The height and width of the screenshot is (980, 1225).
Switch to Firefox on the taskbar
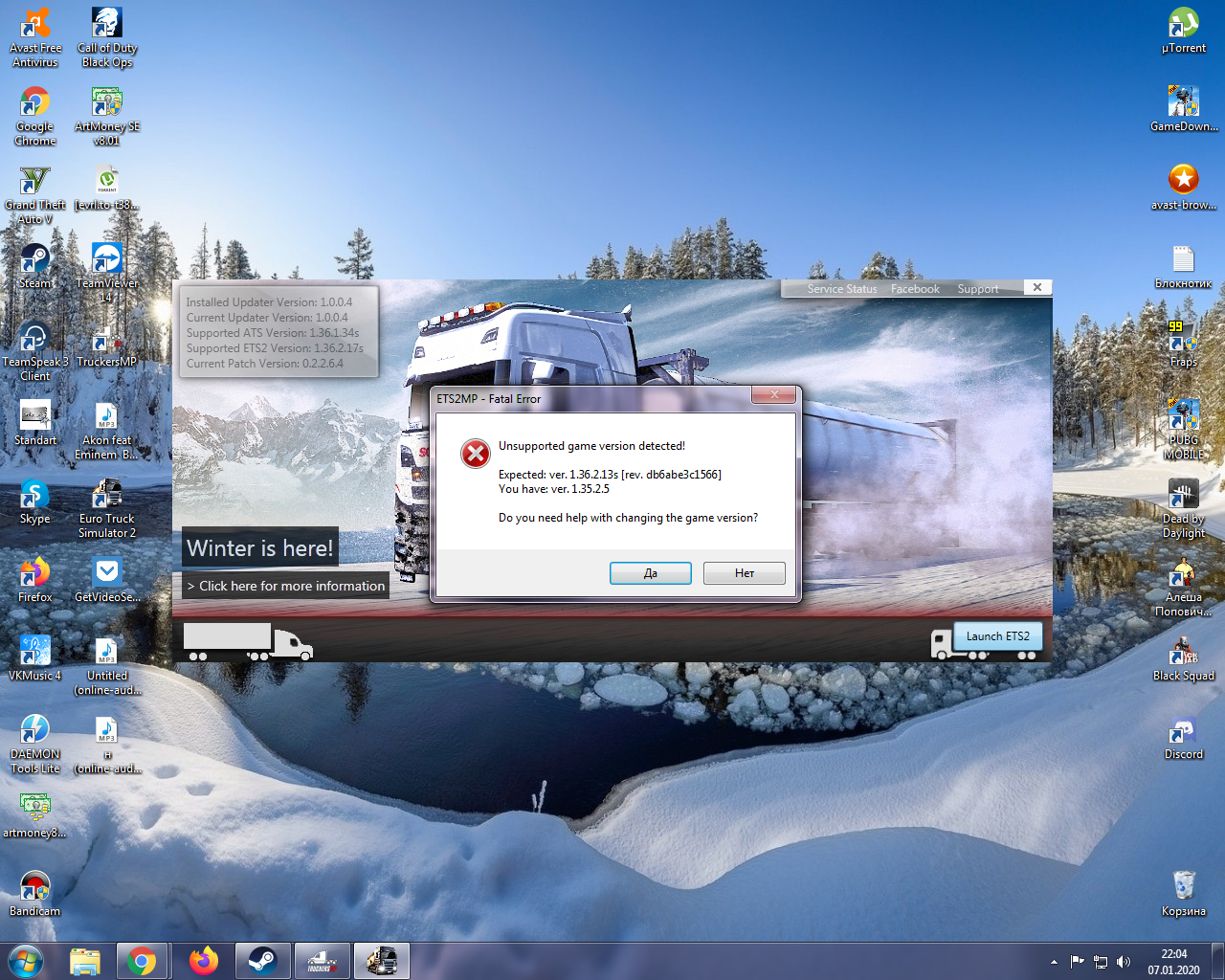point(203,961)
